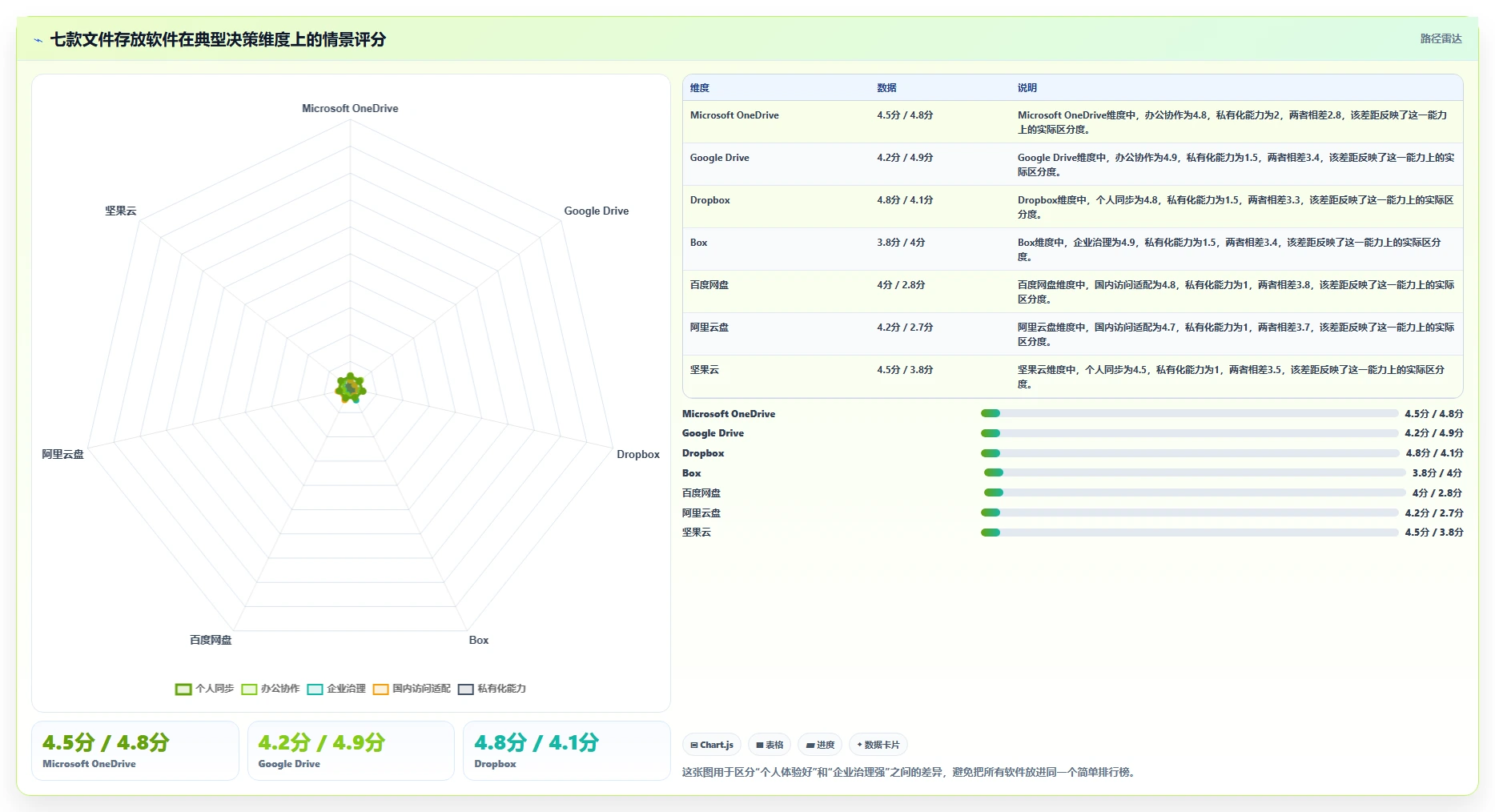Screen dimensions: 1495x812
Task: Click radar axis label 阿里云盘
Action: click(x=62, y=454)
